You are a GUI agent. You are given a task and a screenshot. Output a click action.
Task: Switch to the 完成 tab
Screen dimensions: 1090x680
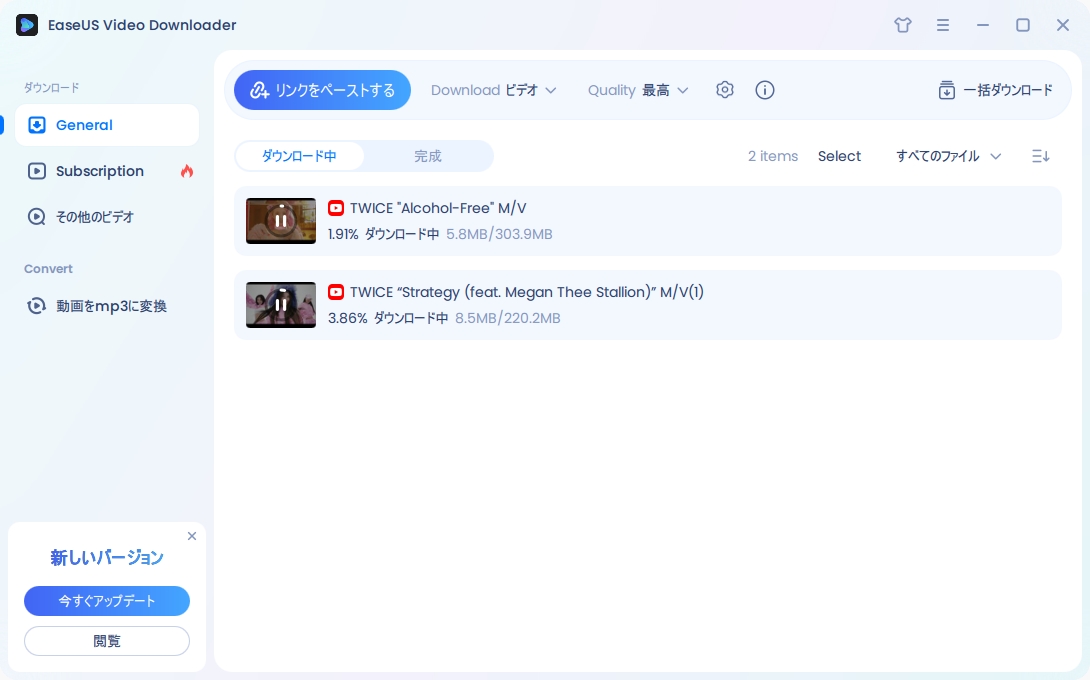[428, 156]
